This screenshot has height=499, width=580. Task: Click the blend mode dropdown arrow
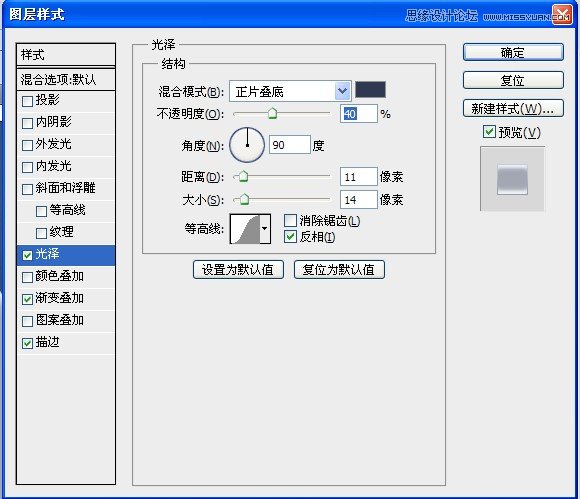tap(343, 91)
